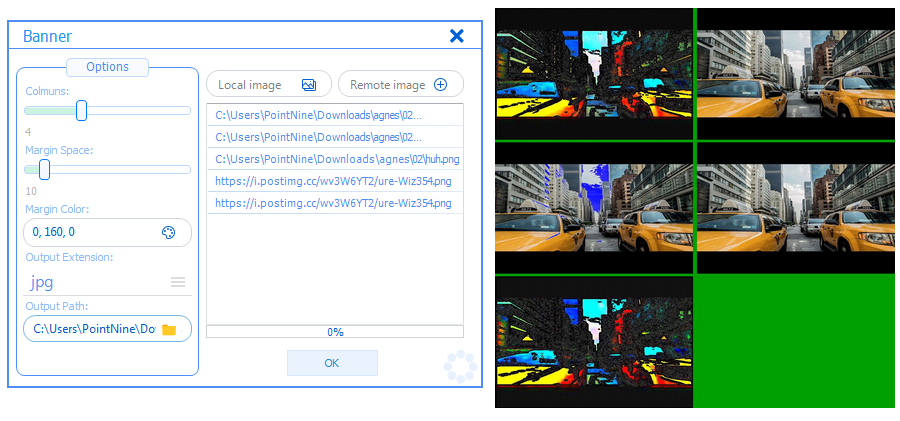This screenshot has height=421, width=900.
Task: Adjust the Margin Space slider handle
Action: coord(44,169)
